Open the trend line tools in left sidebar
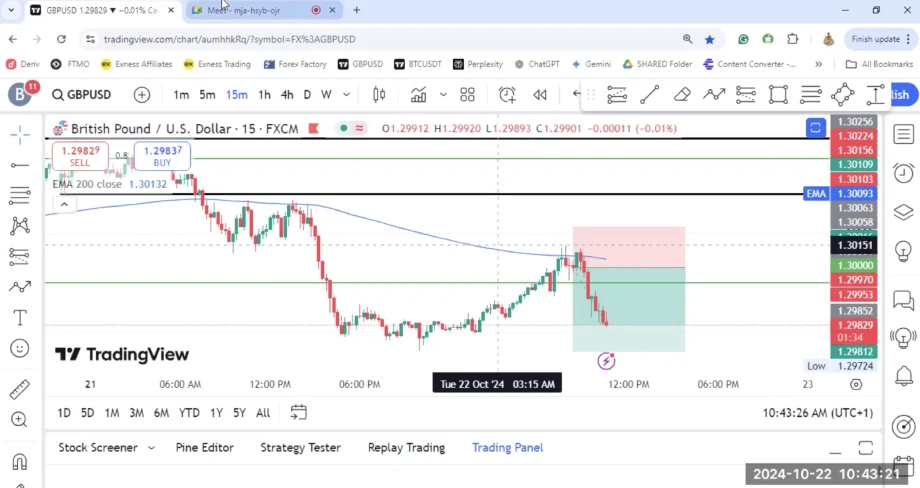920x488 pixels. tap(20, 165)
